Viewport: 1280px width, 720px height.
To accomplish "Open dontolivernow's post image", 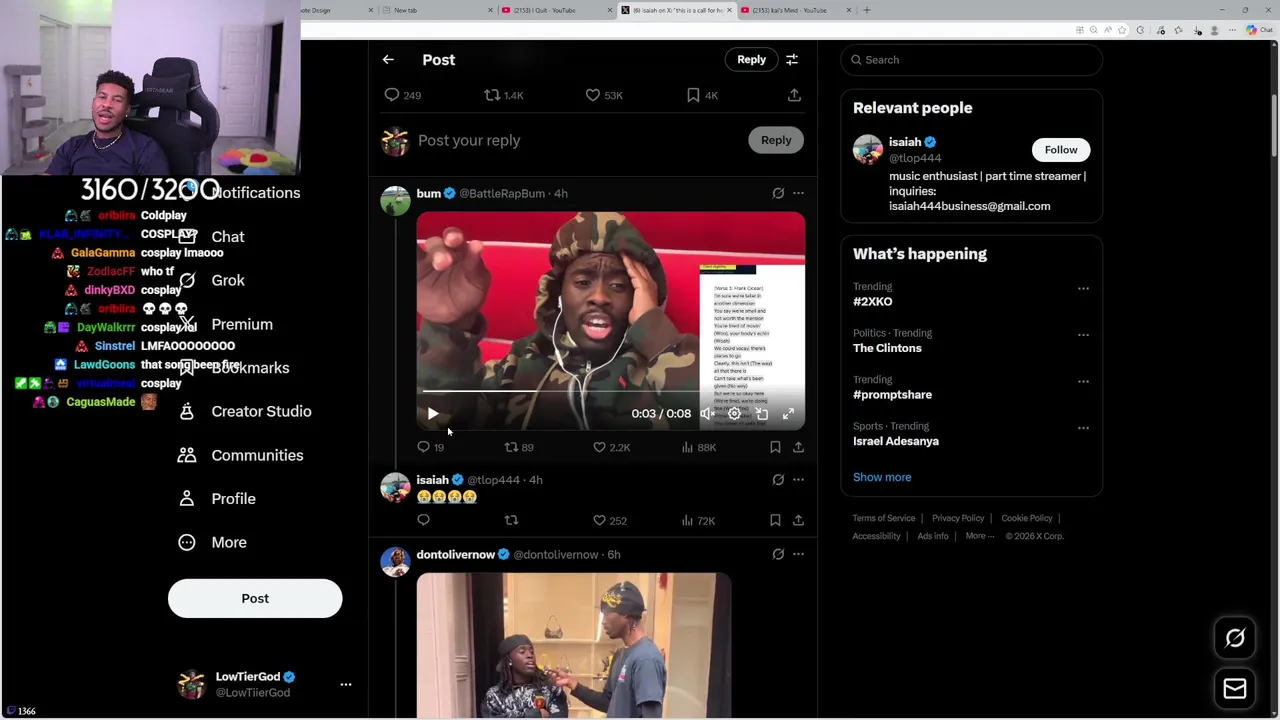I will (574, 645).
